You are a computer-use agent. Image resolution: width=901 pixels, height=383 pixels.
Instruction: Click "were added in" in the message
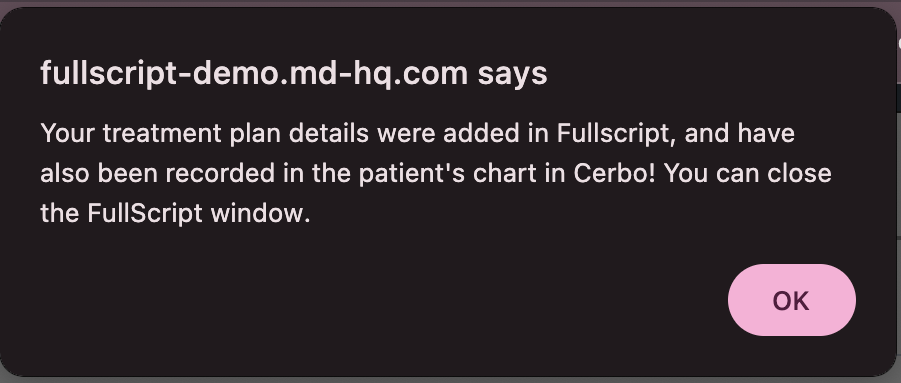[462, 134]
